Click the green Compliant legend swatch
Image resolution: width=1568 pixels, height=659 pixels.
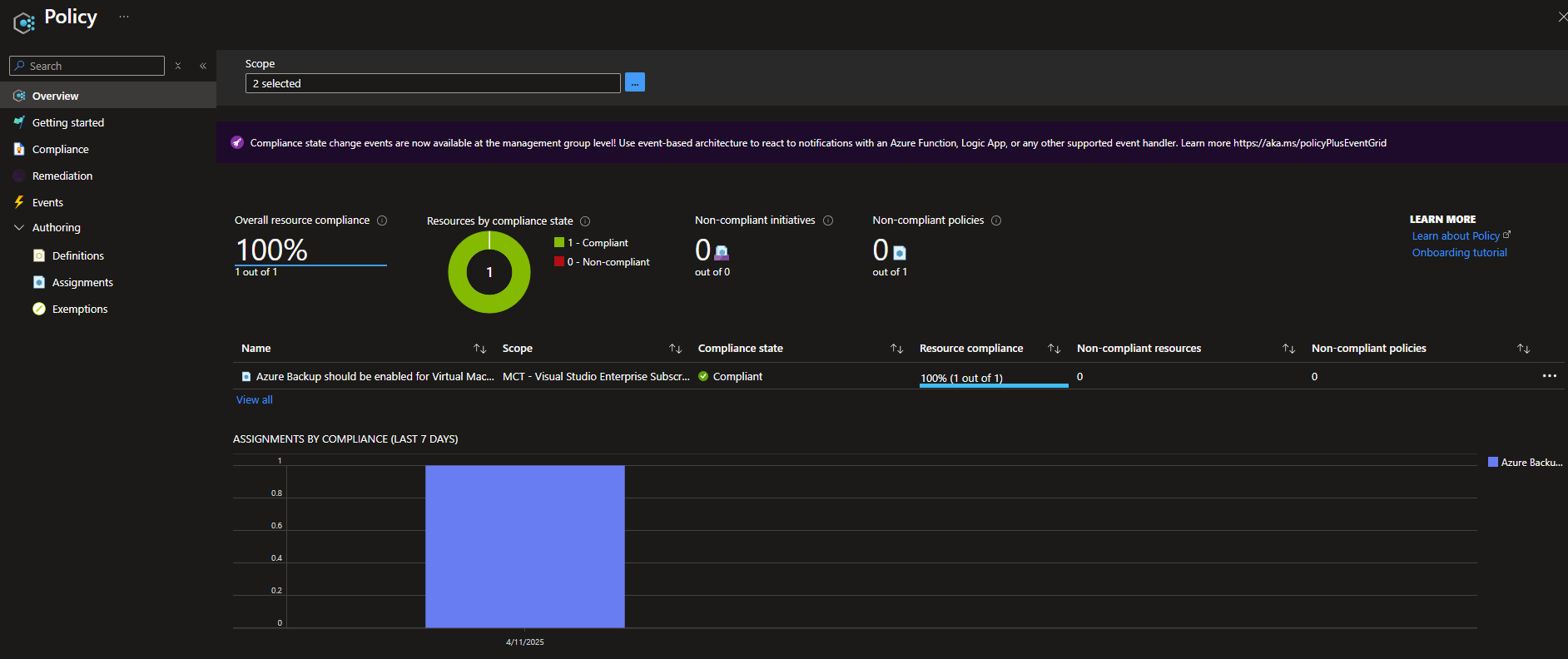tap(559, 242)
